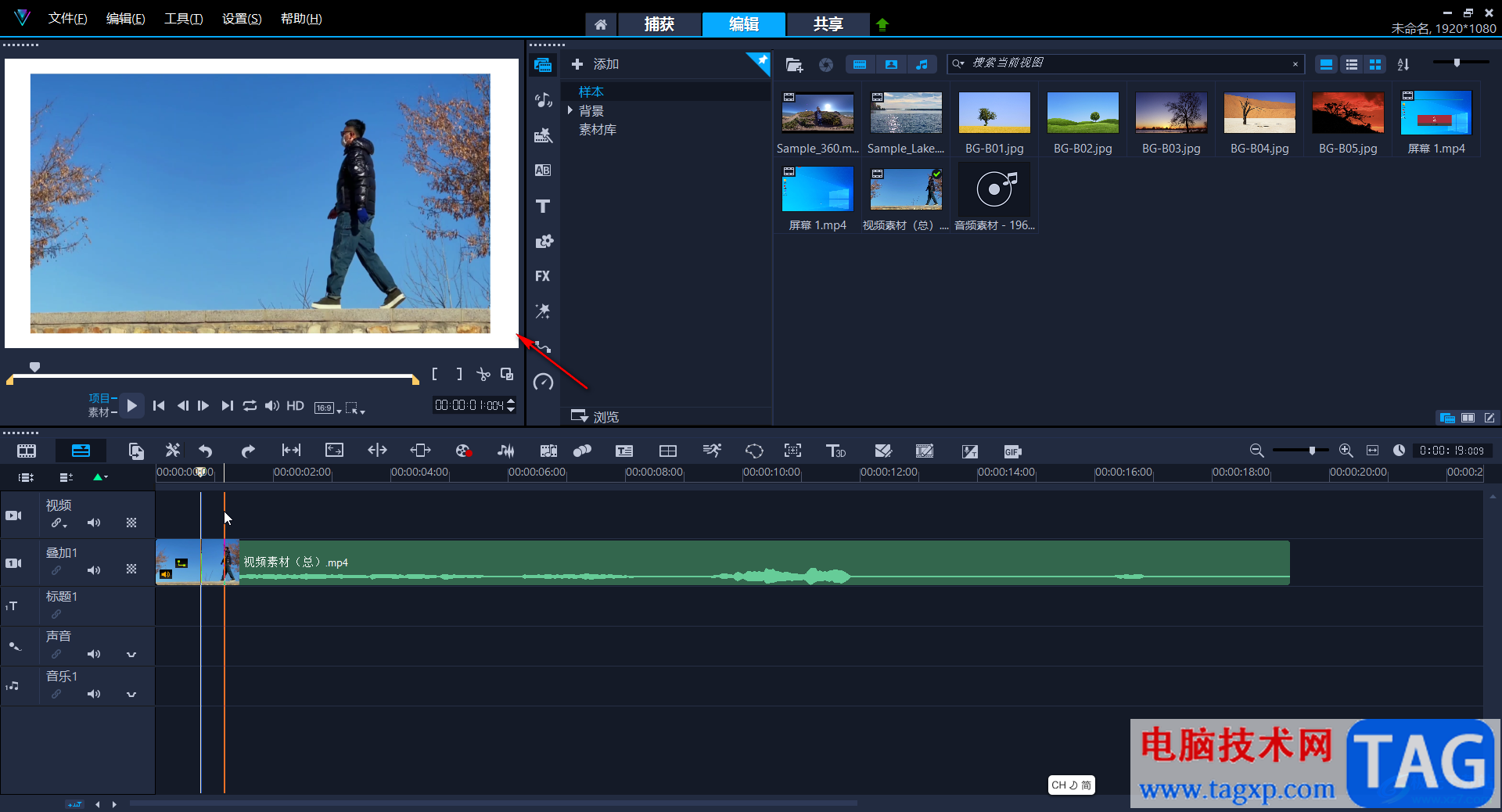
Task: Open the Transition library (AB) icon
Action: coord(543,171)
